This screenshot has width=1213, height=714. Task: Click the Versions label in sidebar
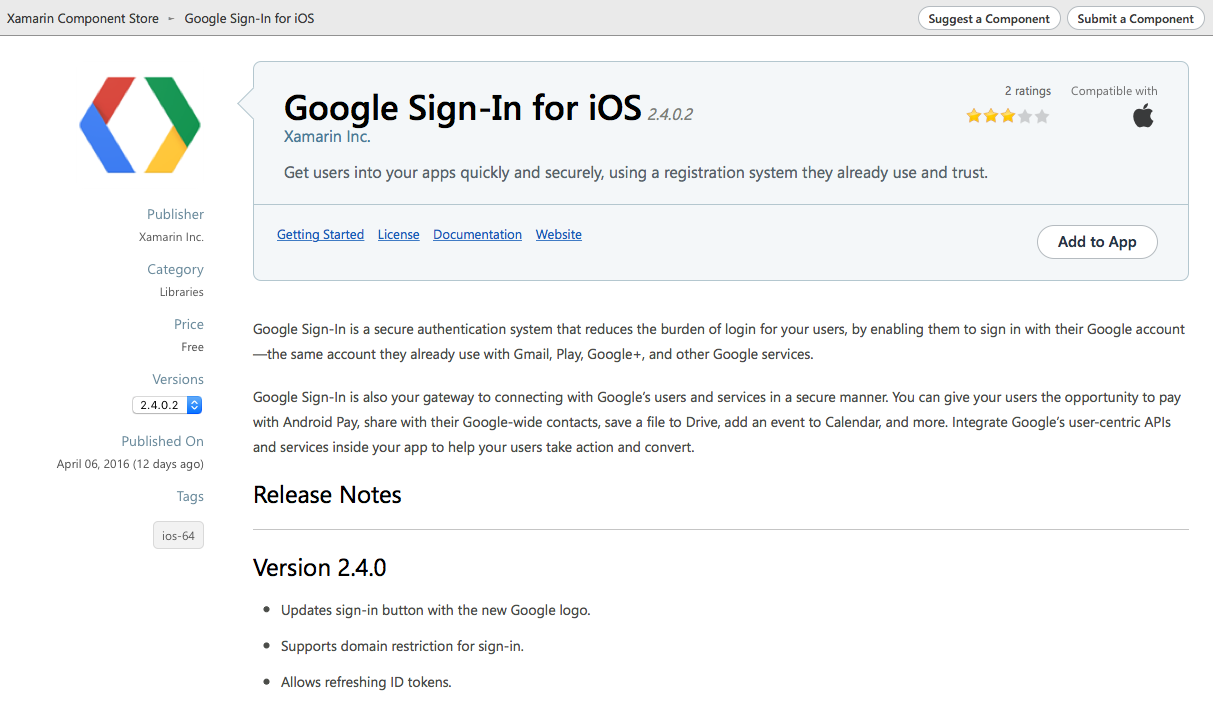pos(178,379)
